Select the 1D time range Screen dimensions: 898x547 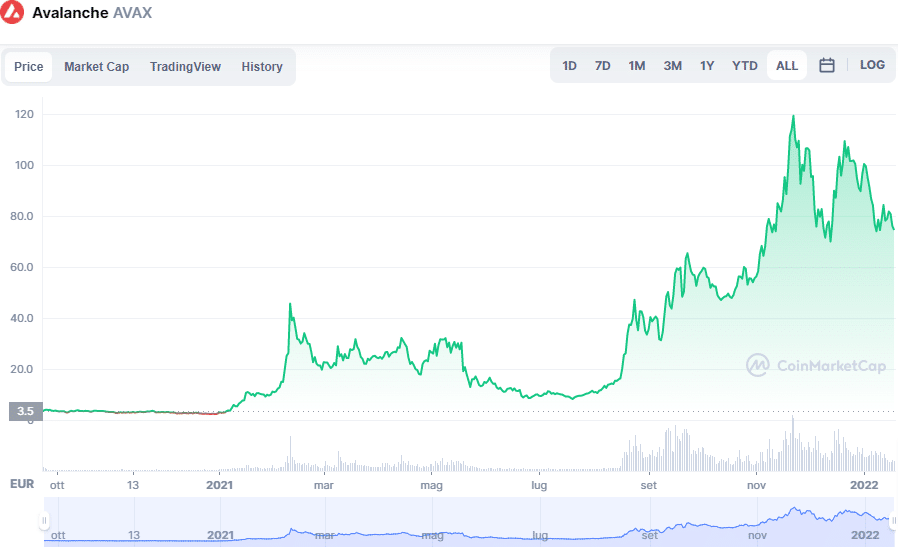pos(569,66)
